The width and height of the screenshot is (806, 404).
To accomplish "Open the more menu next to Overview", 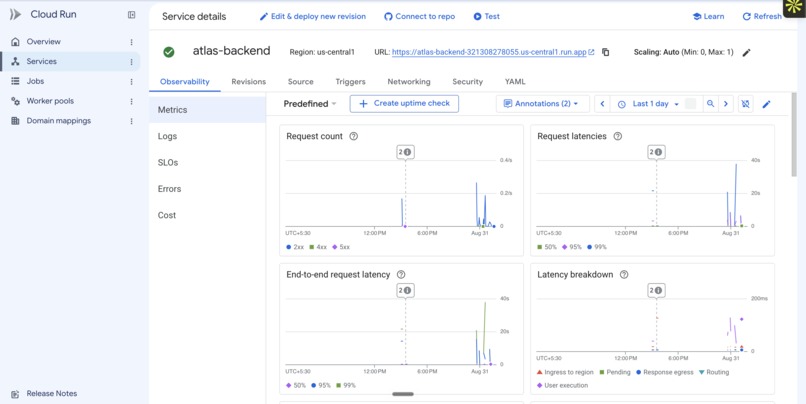I will pyautogui.click(x=132, y=42).
